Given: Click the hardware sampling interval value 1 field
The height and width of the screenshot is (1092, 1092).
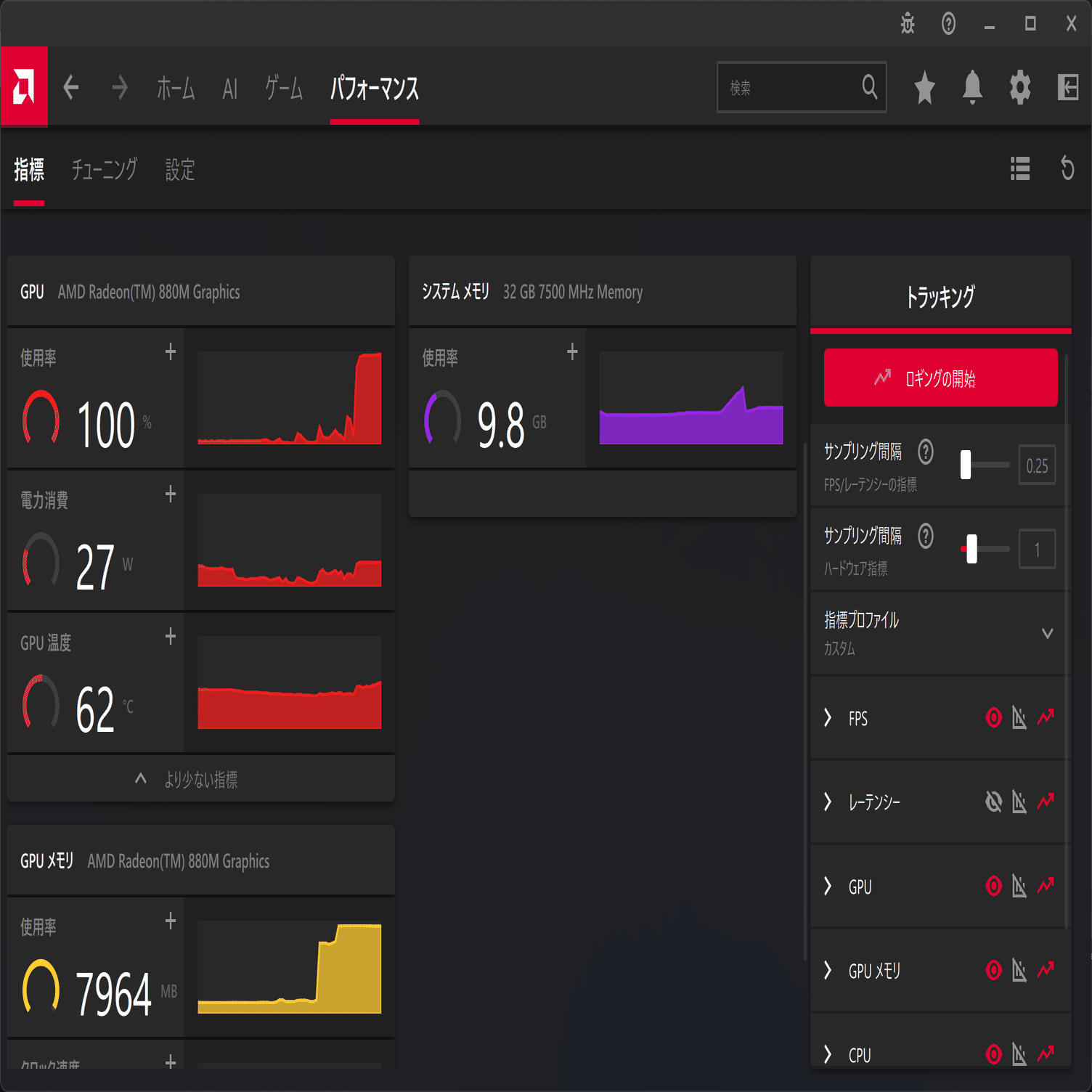Looking at the screenshot, I should click(1037, 550).
